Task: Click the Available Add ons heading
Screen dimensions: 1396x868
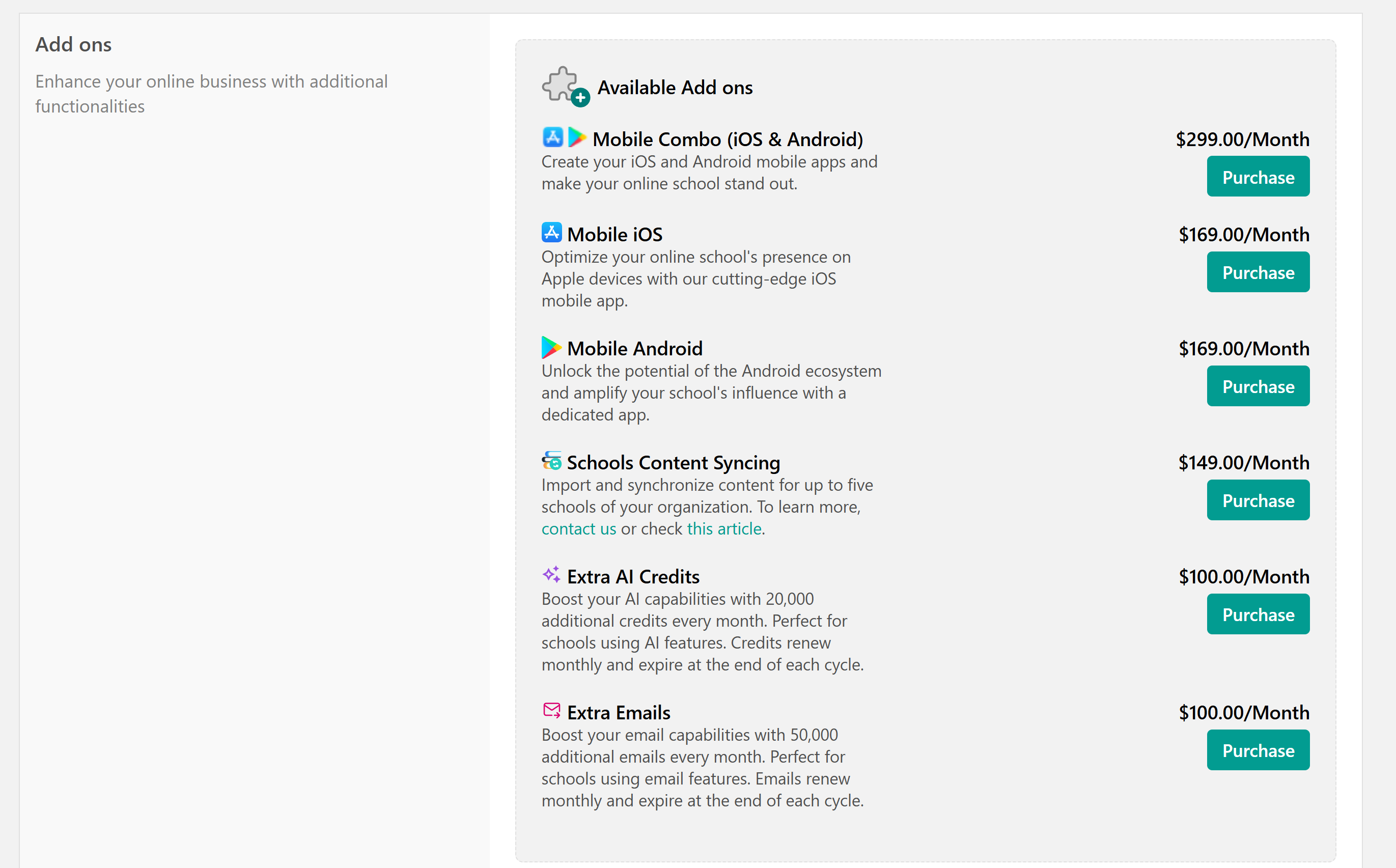Action: (x=675, y=88)
